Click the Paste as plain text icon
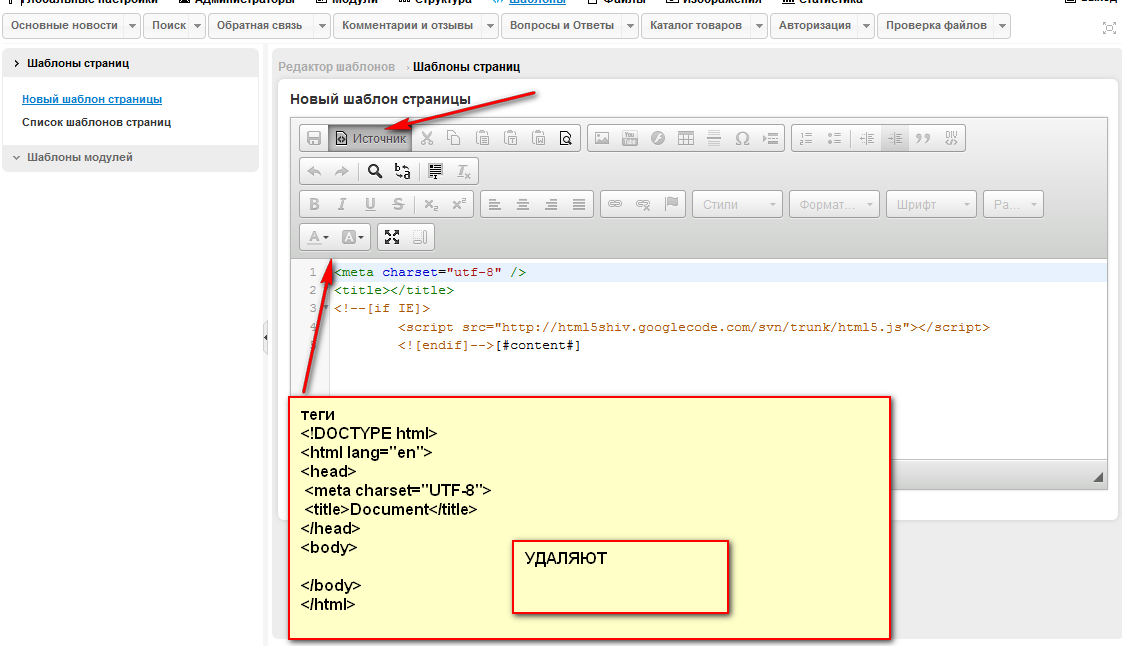Image resolution: width=1122 pixels, height=646 pixels. 510,138
